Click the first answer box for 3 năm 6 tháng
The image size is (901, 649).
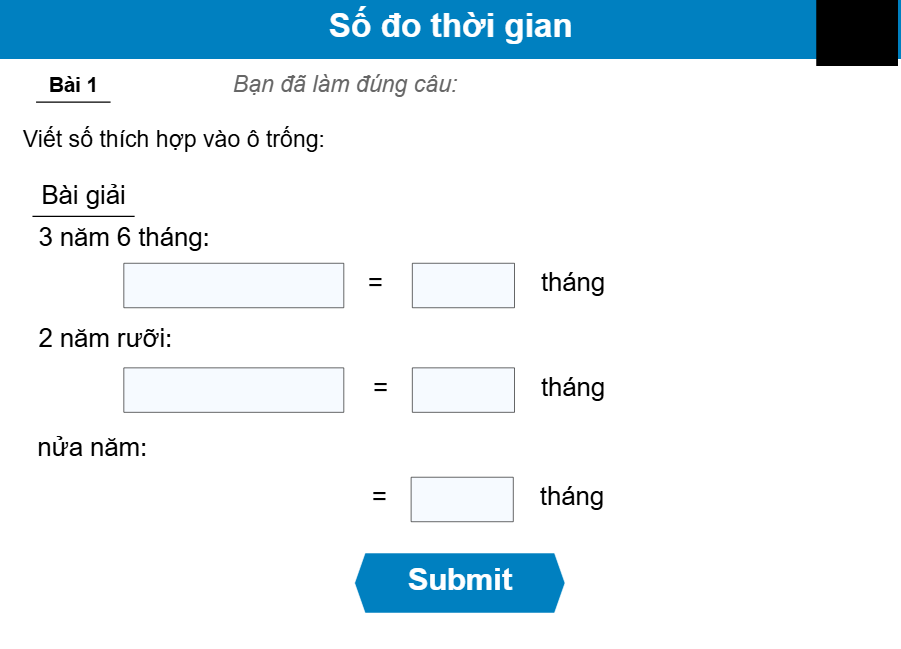click(232, 284)
